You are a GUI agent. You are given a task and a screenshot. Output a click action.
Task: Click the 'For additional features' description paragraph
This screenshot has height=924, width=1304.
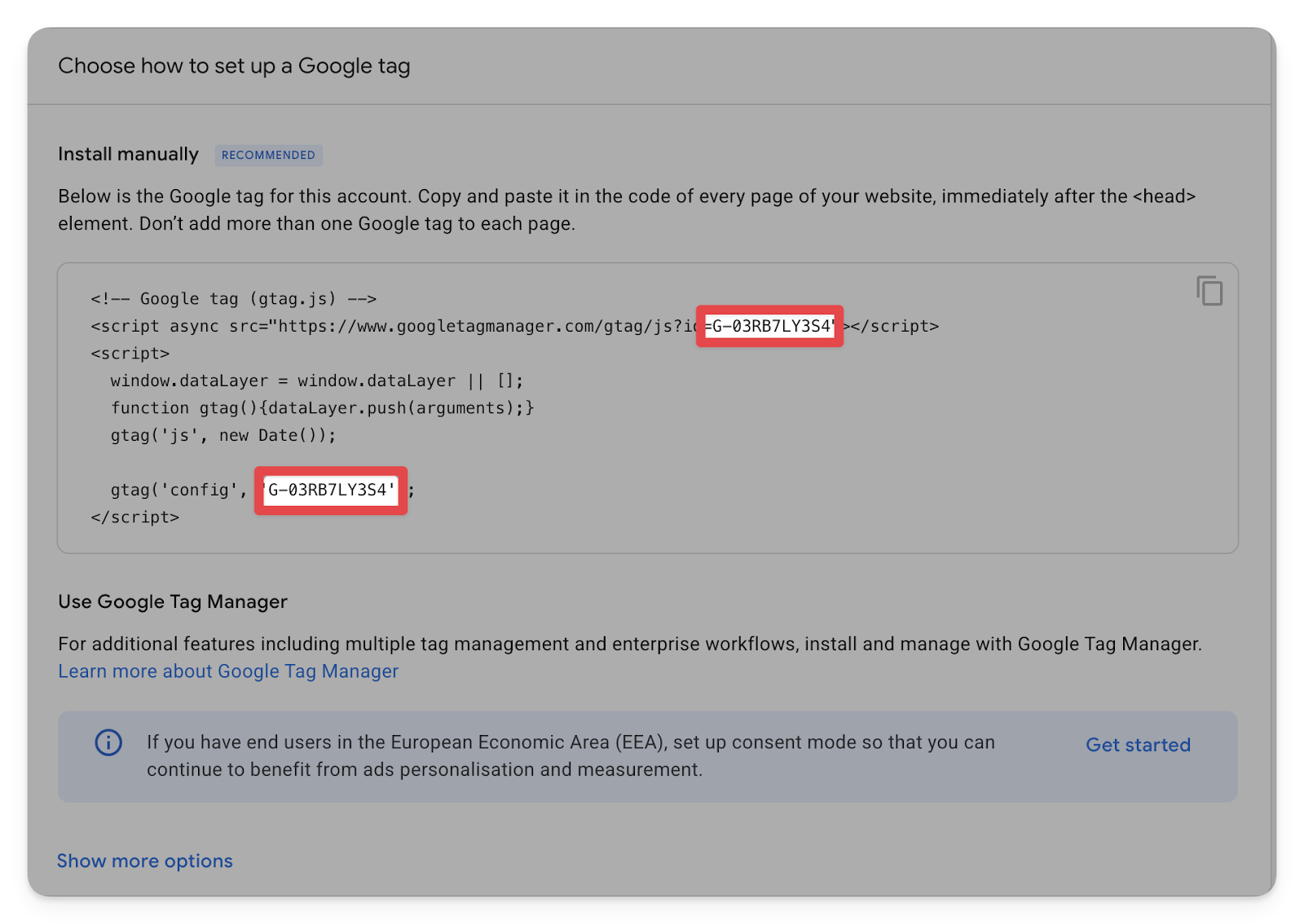[x=629, y=644]
